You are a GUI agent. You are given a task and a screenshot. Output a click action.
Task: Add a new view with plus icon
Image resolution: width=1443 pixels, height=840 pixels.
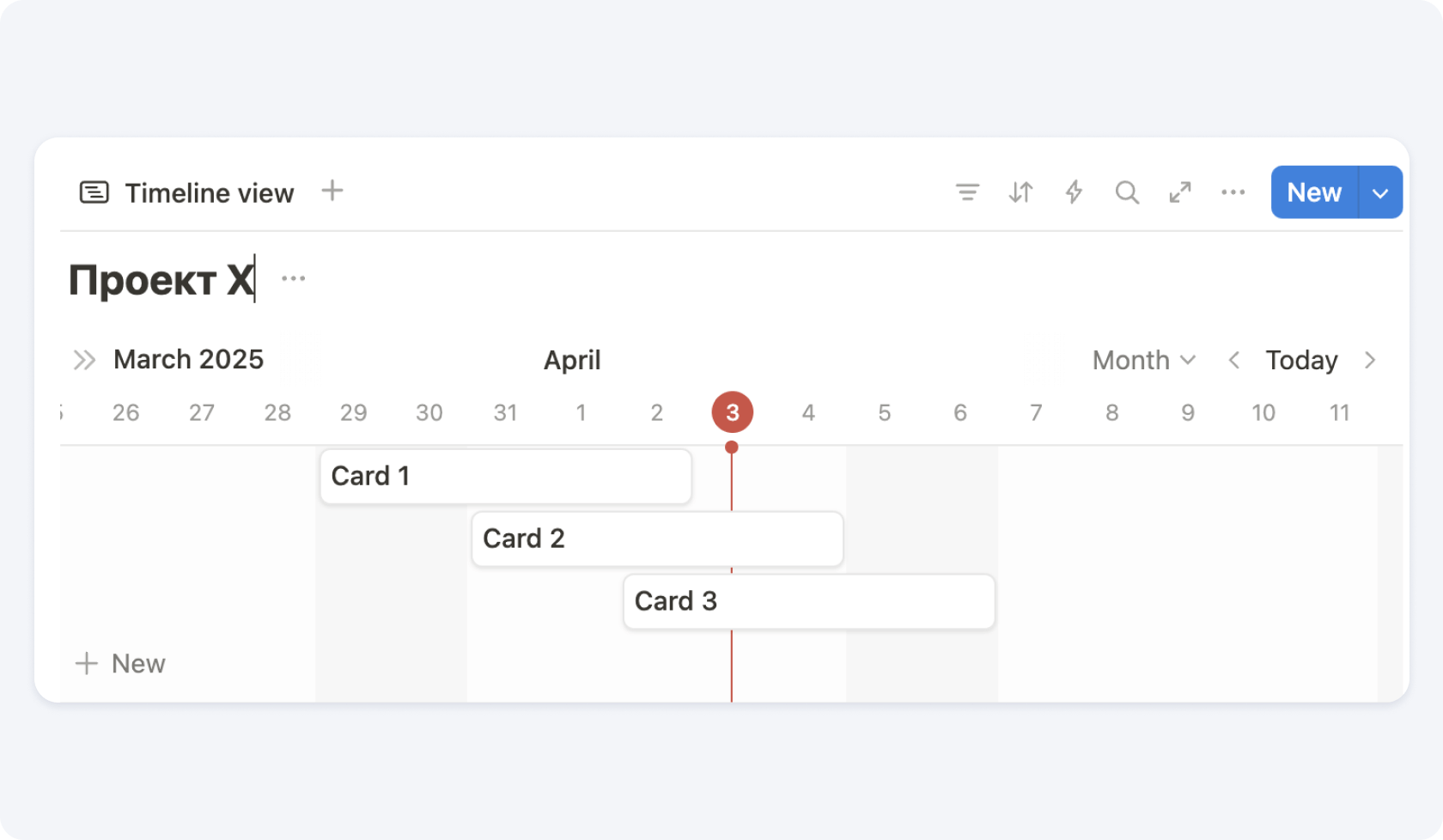pyautogui.click(x=332, y=191)
